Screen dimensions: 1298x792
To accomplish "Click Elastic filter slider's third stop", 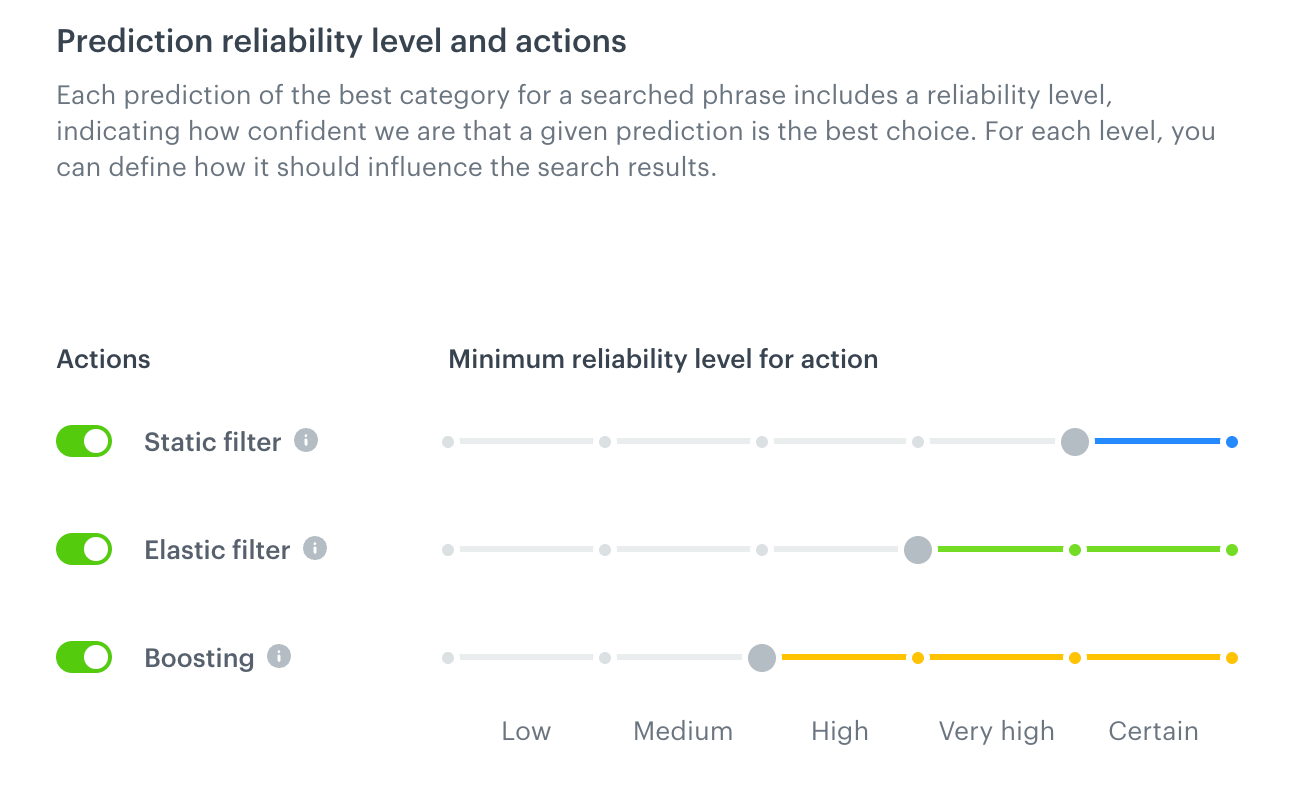I will (x=762, y=550).
